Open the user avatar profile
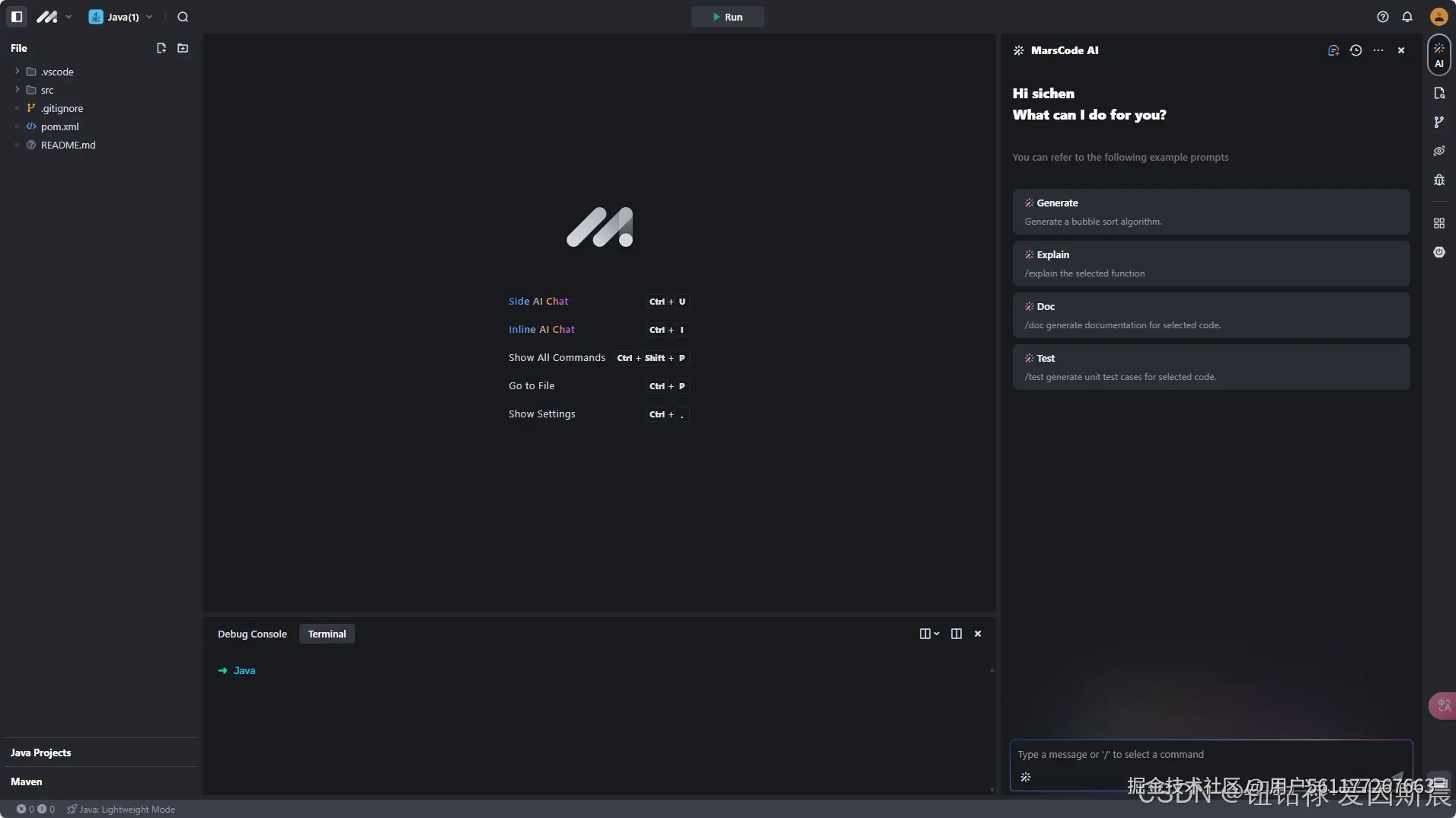This screenshot has width=1456, height=818. (x=1438, y=17)
